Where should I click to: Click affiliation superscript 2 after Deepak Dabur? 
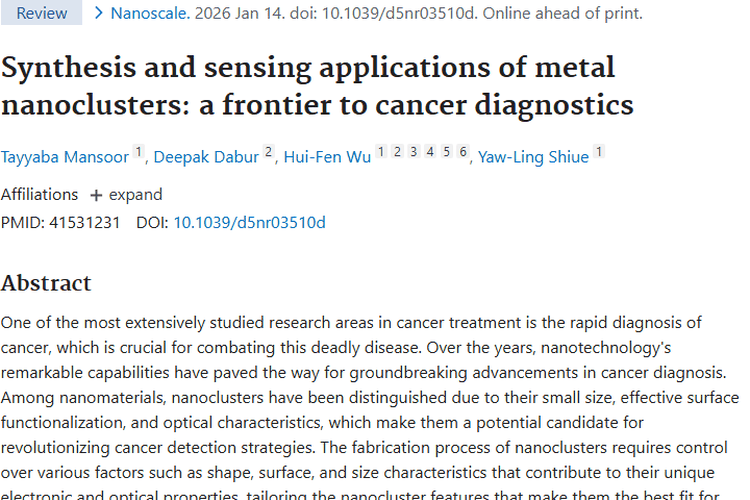coord(268,152)
